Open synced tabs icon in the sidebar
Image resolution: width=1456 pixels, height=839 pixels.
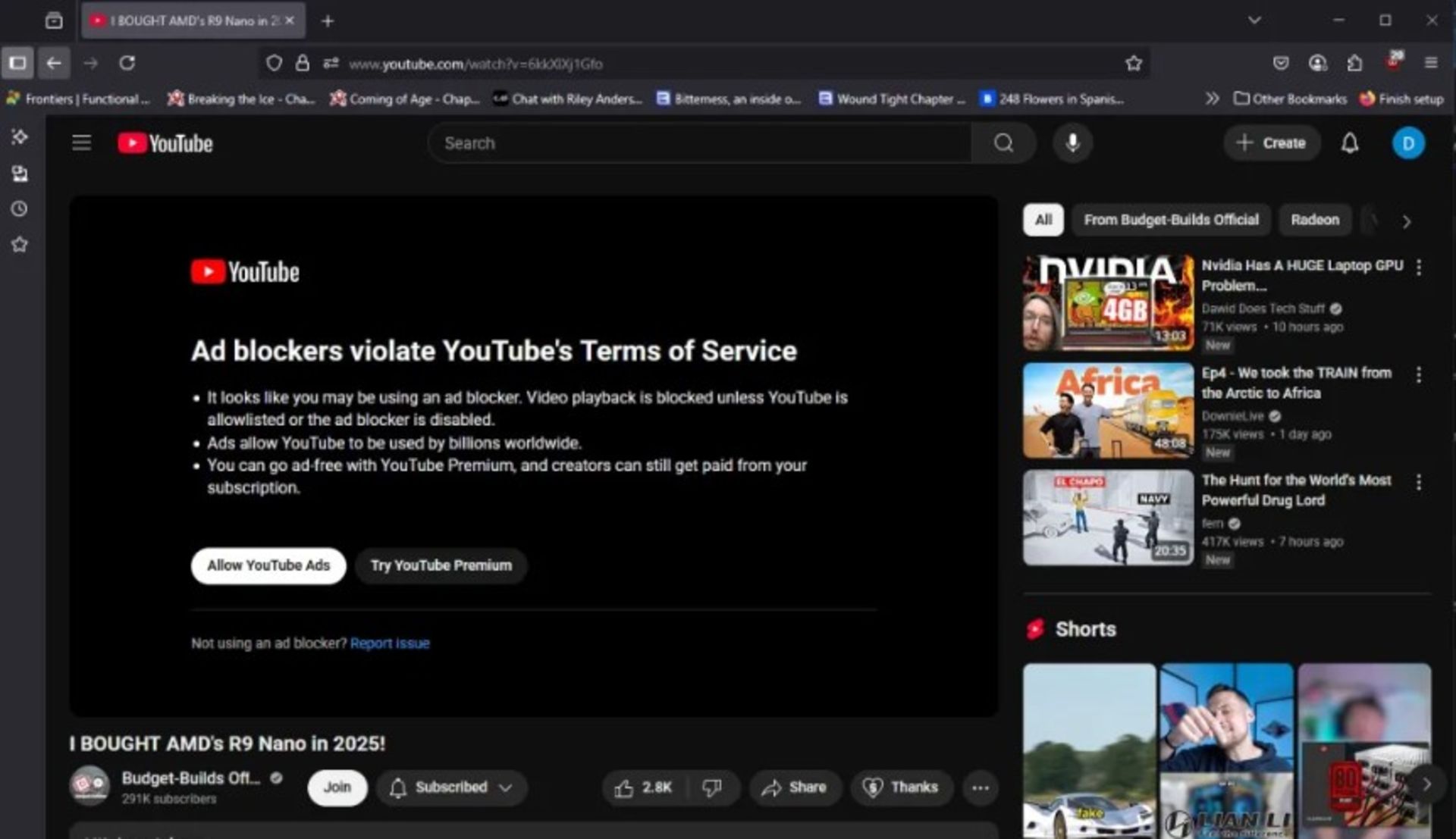[x=20, y=174]
